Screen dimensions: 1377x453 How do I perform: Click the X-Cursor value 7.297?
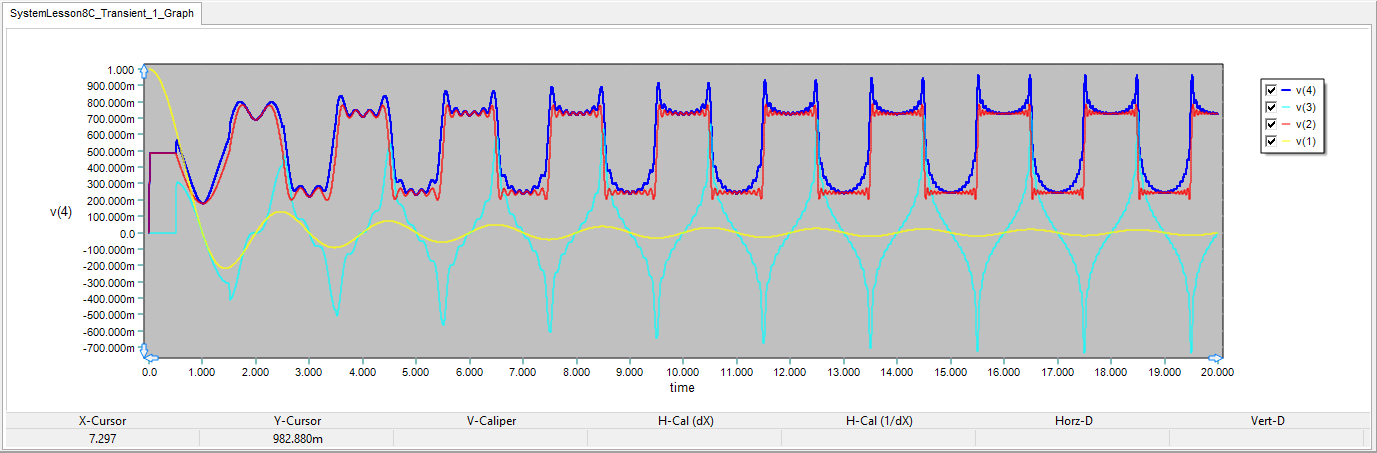(103, 438)
